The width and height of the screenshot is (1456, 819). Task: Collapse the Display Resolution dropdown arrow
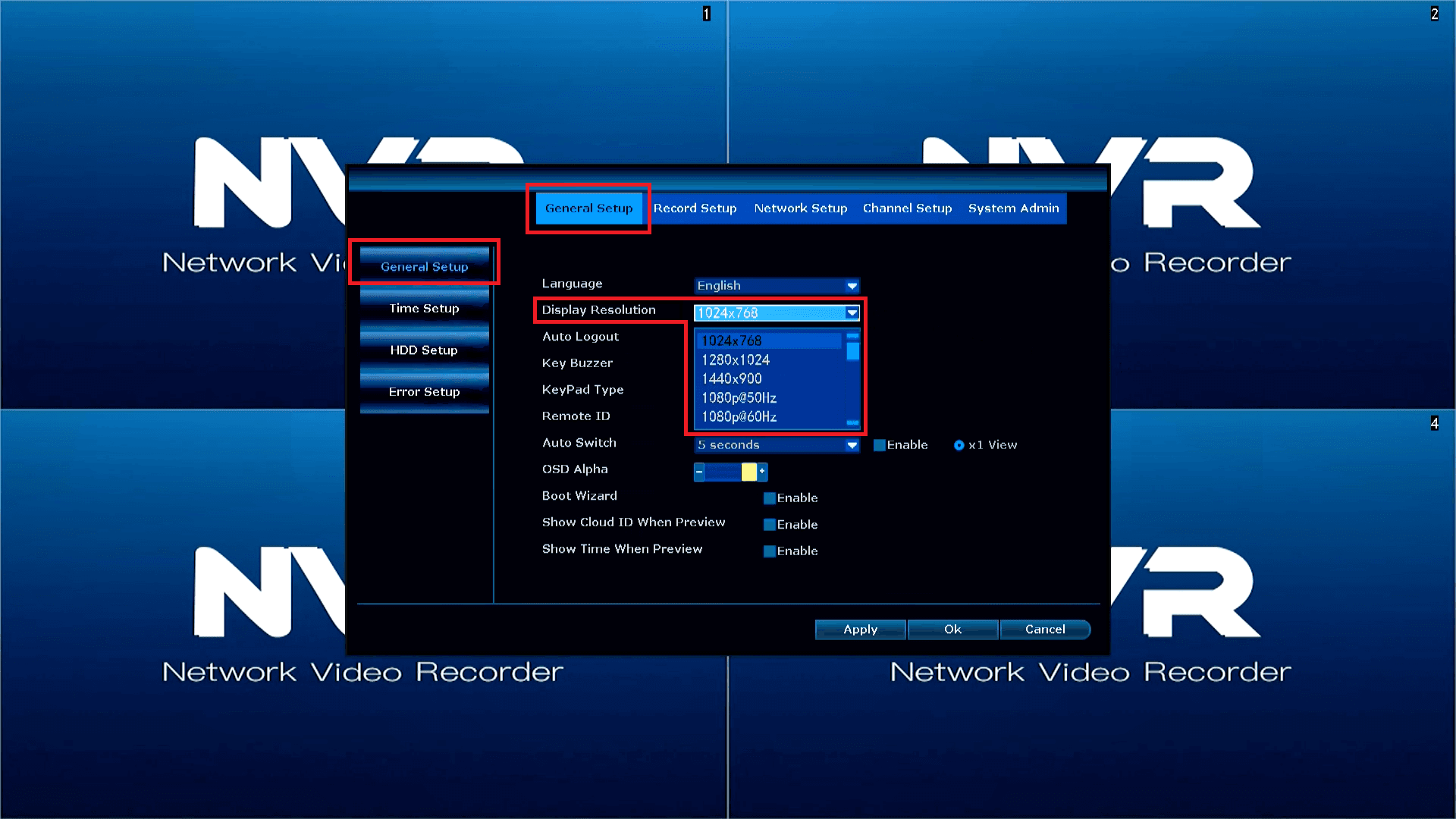click(852, 312)
